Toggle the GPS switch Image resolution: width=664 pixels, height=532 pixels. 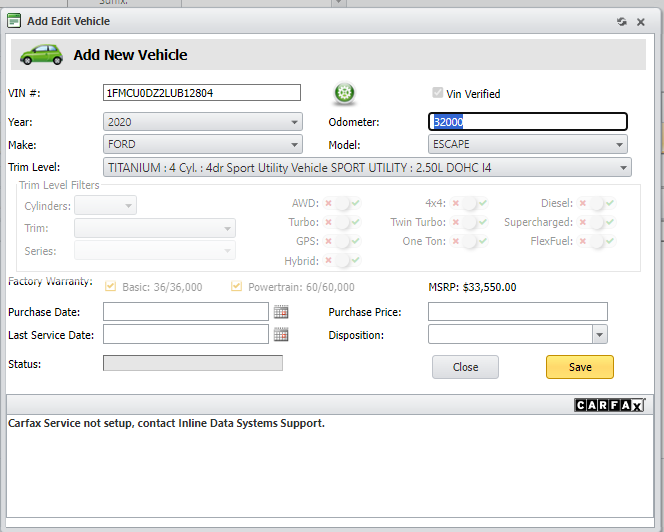[342, 241]
